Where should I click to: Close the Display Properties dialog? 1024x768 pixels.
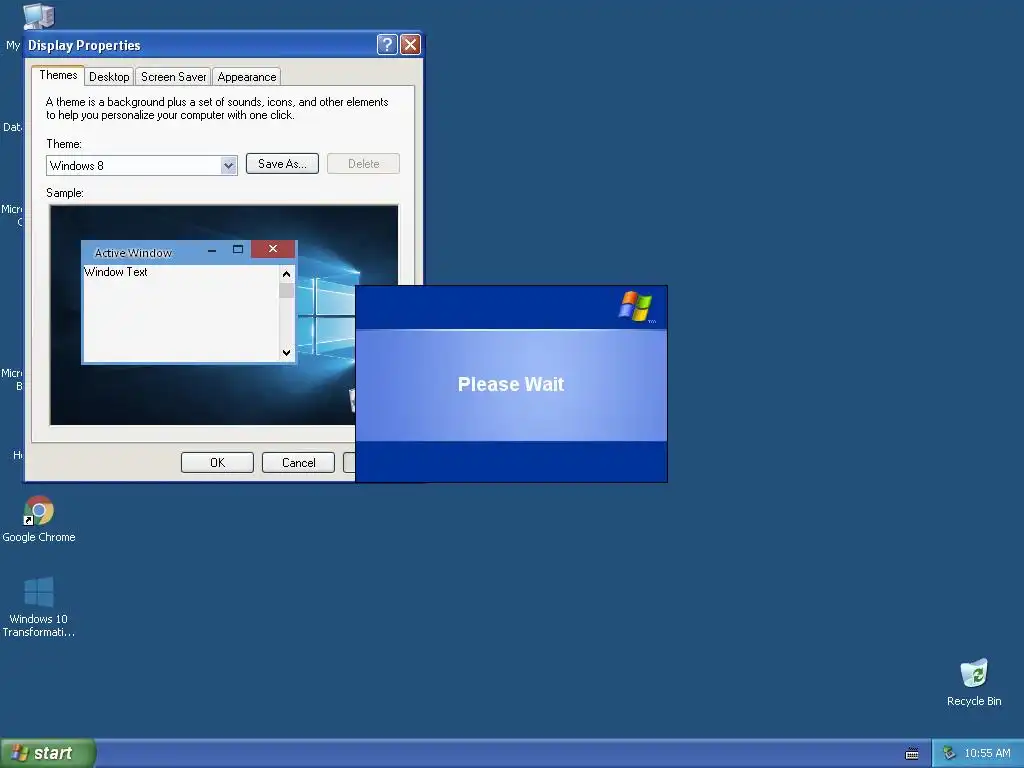pos(410,44)
